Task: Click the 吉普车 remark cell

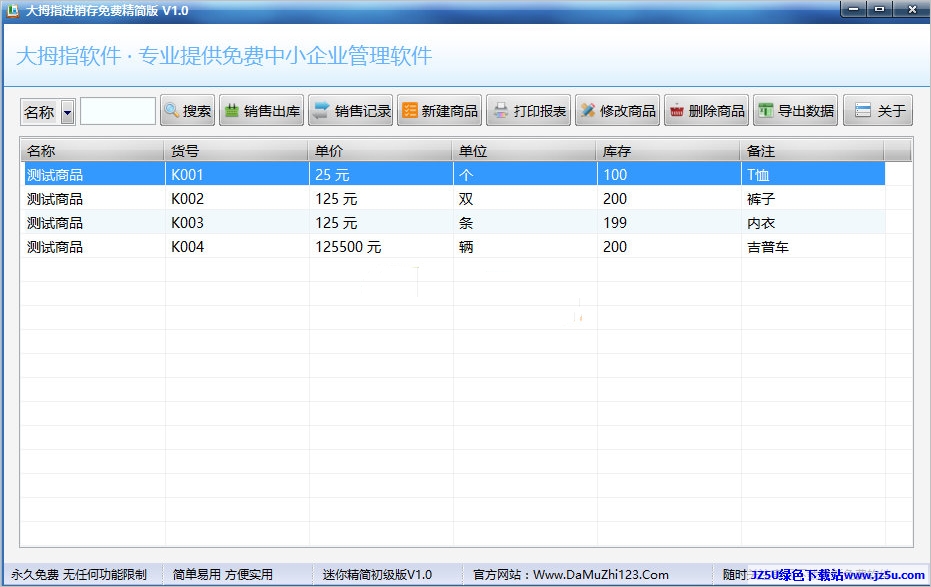Action: (813, 247)
